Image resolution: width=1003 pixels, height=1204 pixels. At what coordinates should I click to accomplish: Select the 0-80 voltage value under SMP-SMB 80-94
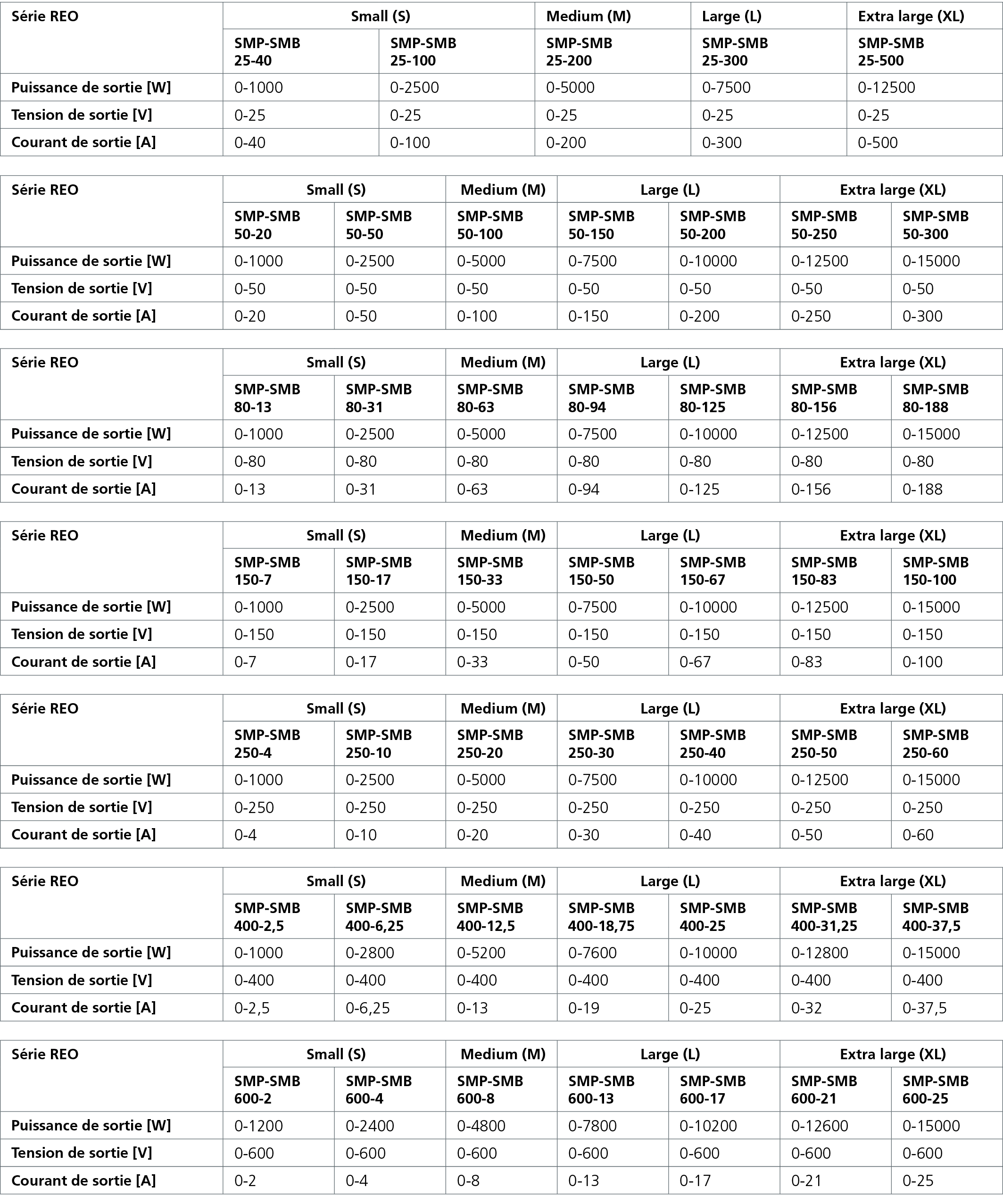point(583,462)
